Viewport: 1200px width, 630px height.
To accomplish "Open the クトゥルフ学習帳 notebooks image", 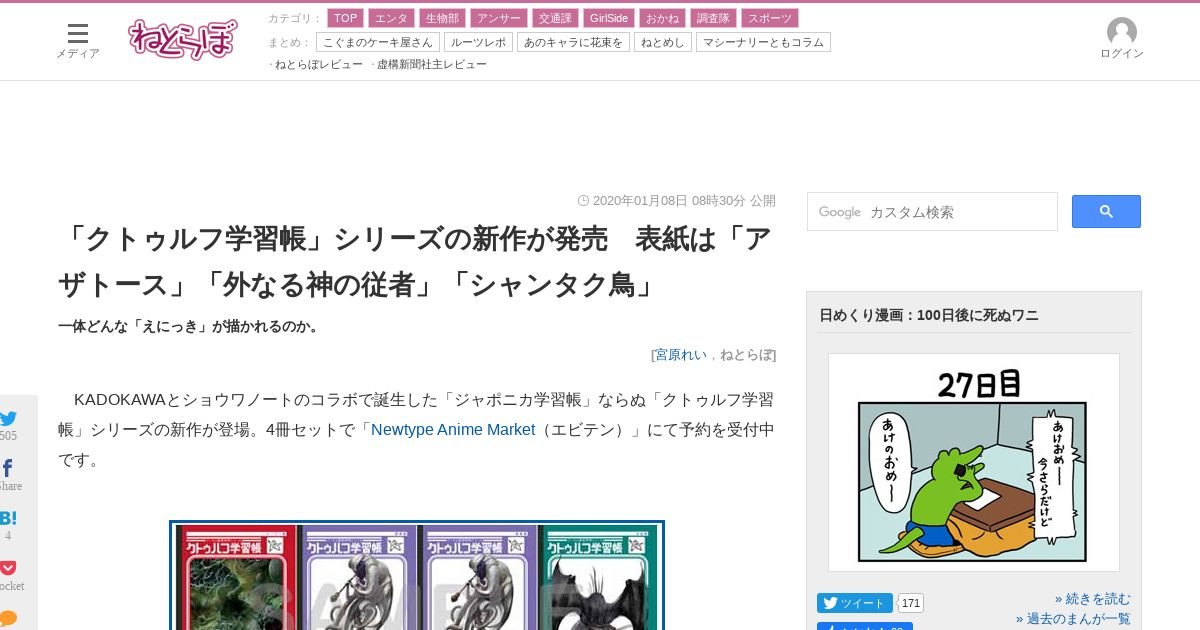I will (417, 575).
